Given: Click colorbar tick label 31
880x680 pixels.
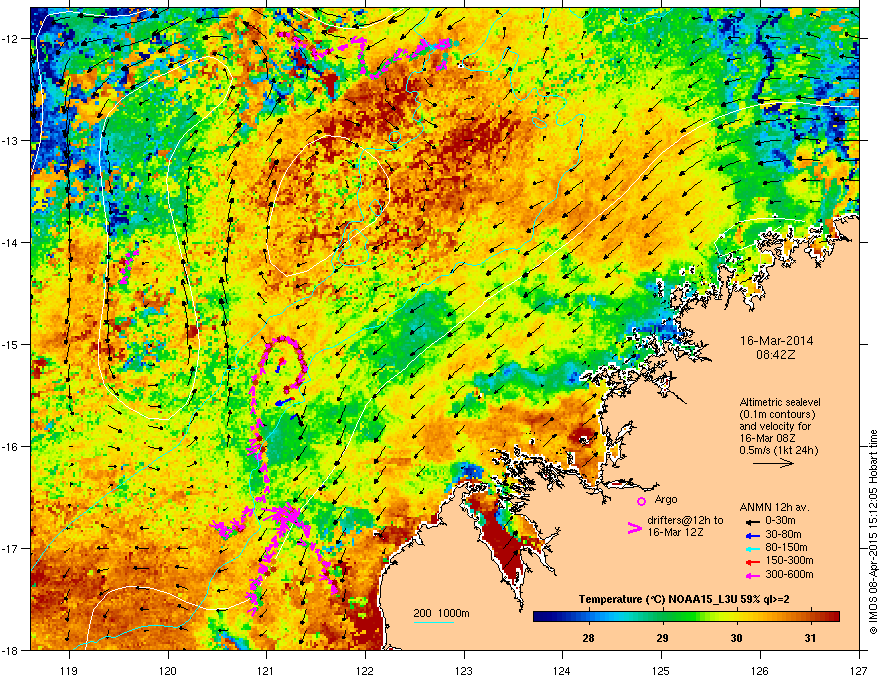Looking at the screenshot, I should point(810,638).
